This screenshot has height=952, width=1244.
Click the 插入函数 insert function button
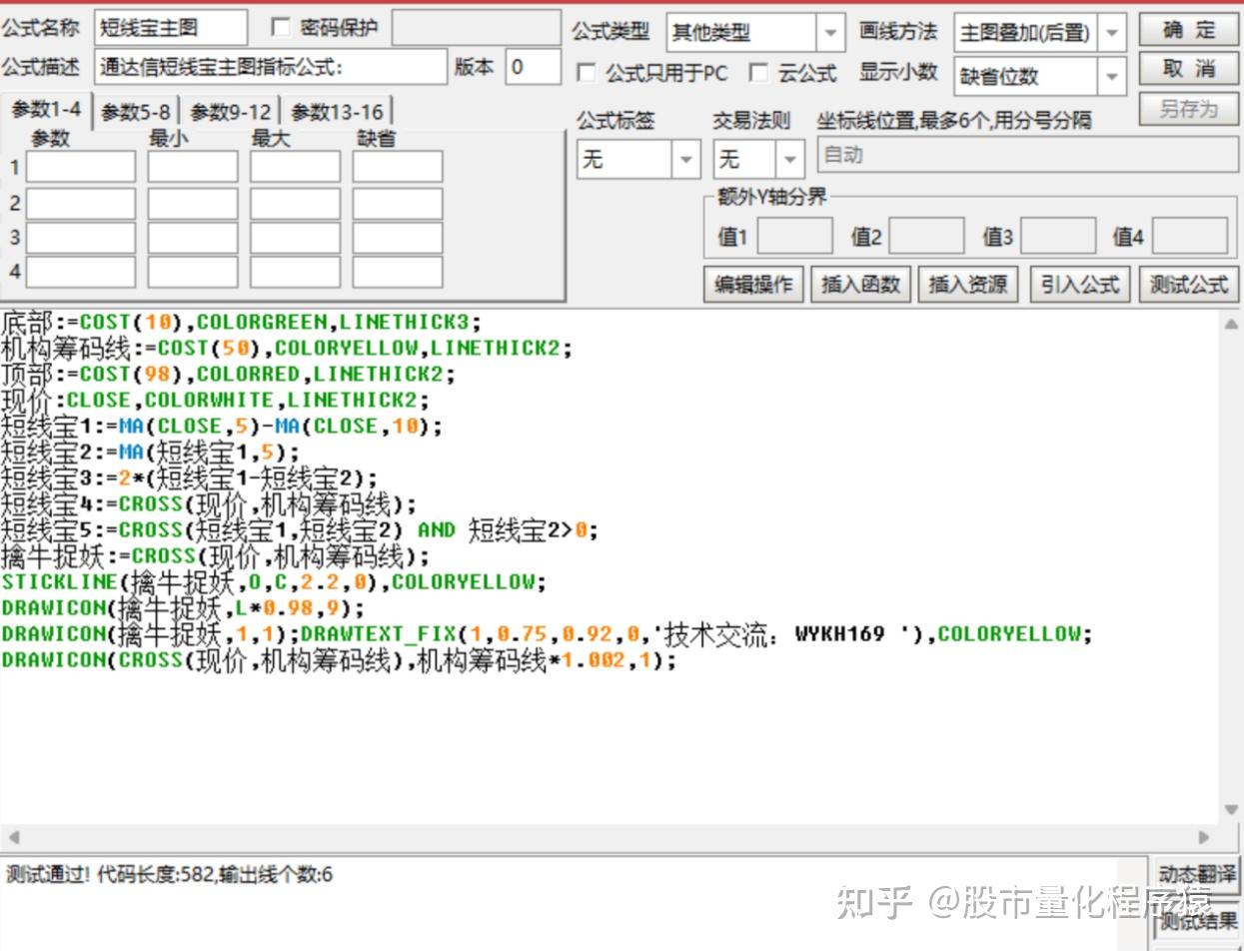pos(860,285)
